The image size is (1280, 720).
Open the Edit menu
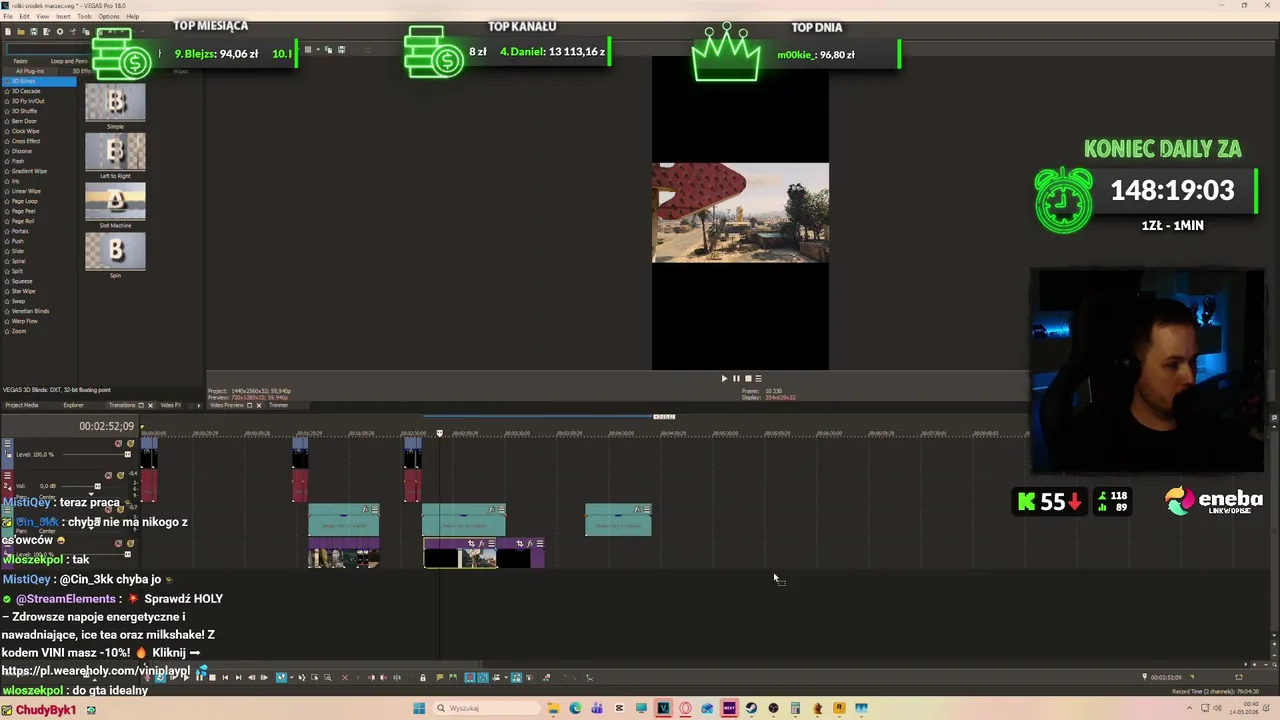point(24,16)
